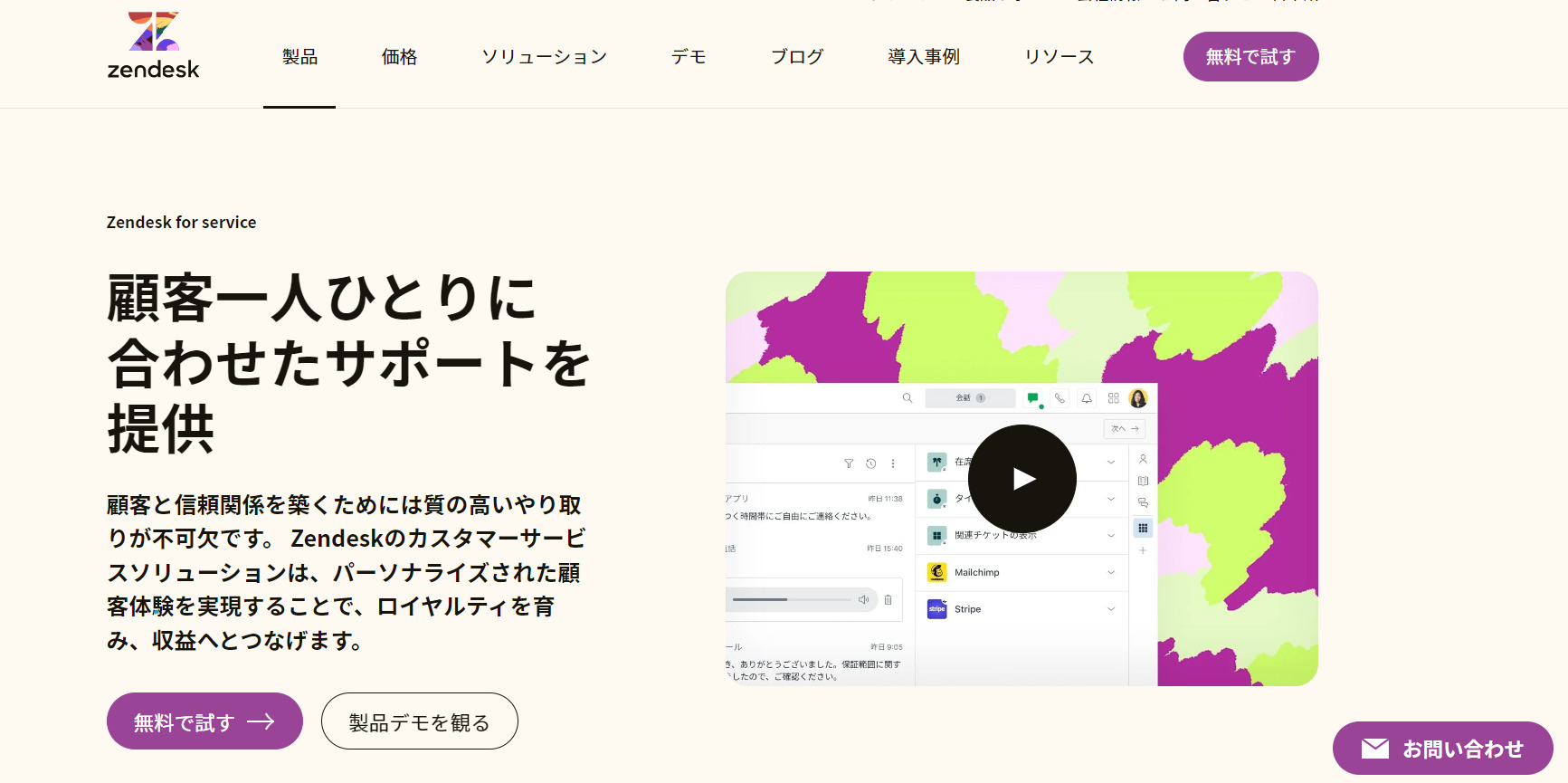The image size is (1568, 783).
Task: Expand the Mailchimp row chevron
Action: (1111, 572)
